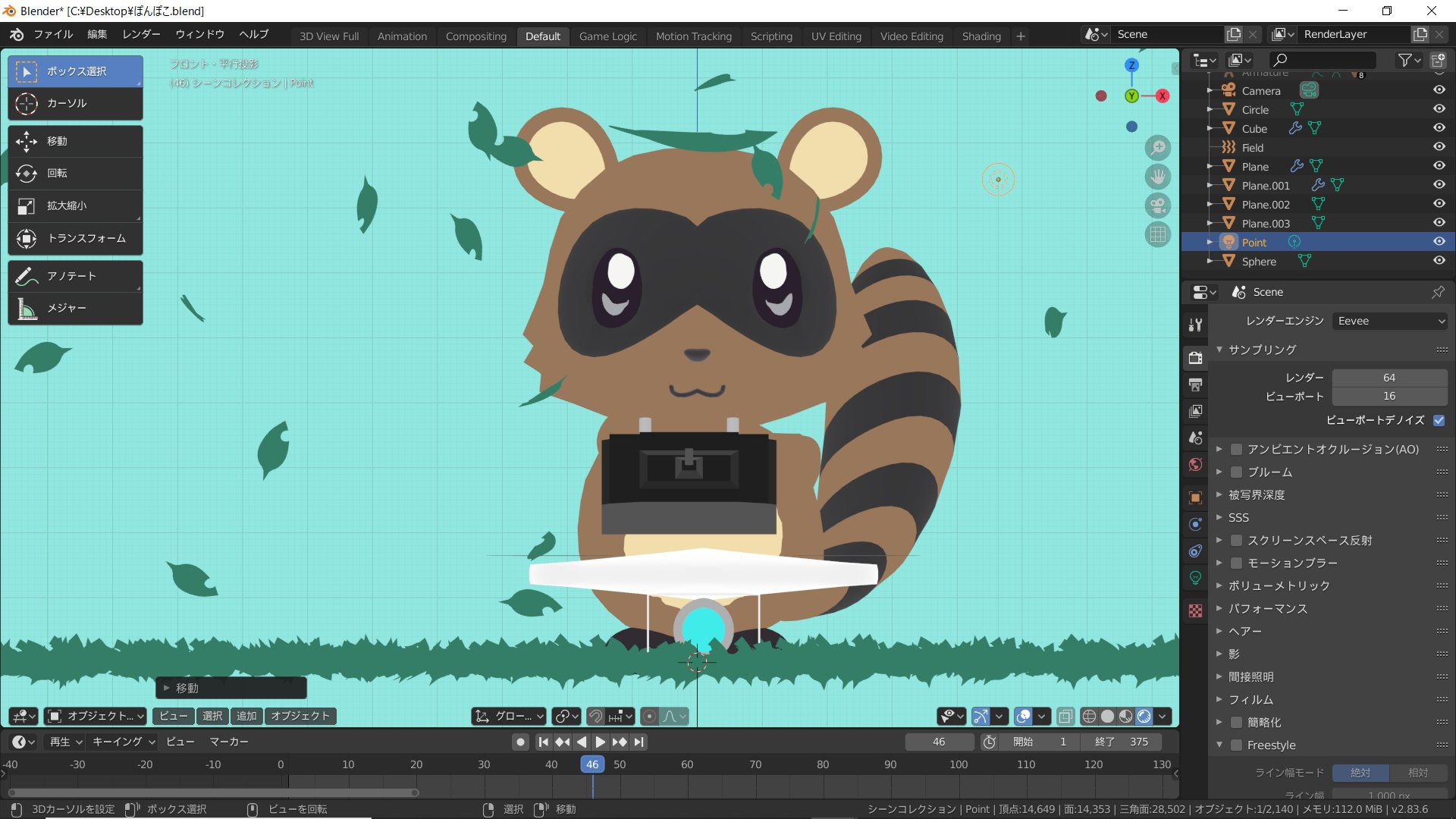This screenshot has height=819, width=1456.
Task: Select the Annotate (アノテート) tool
Action: (x=74, y=276)
